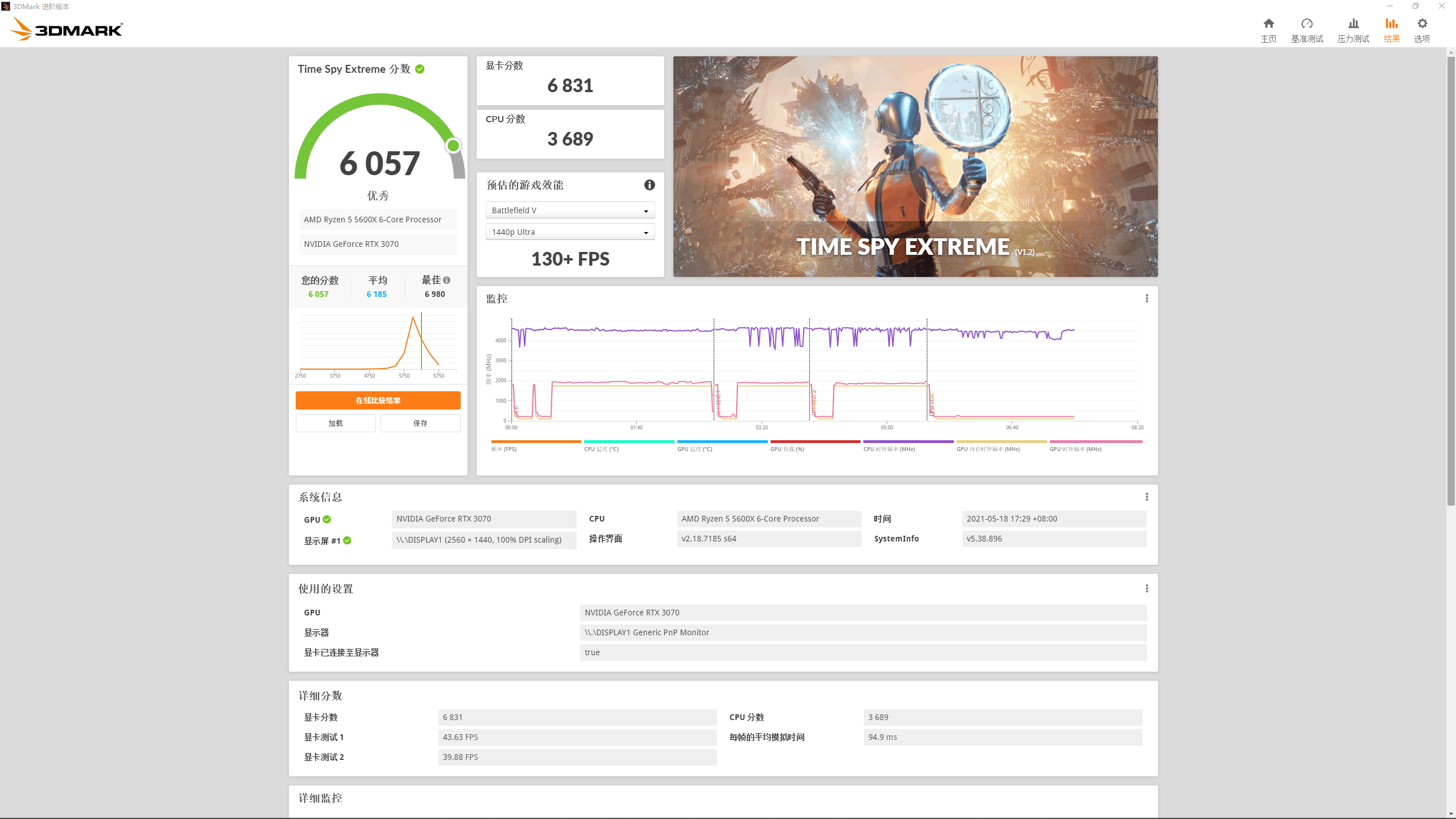This screenshot has width=1456, height=819.
Task: Minimize the 3DMark window
Action: 1390,6
